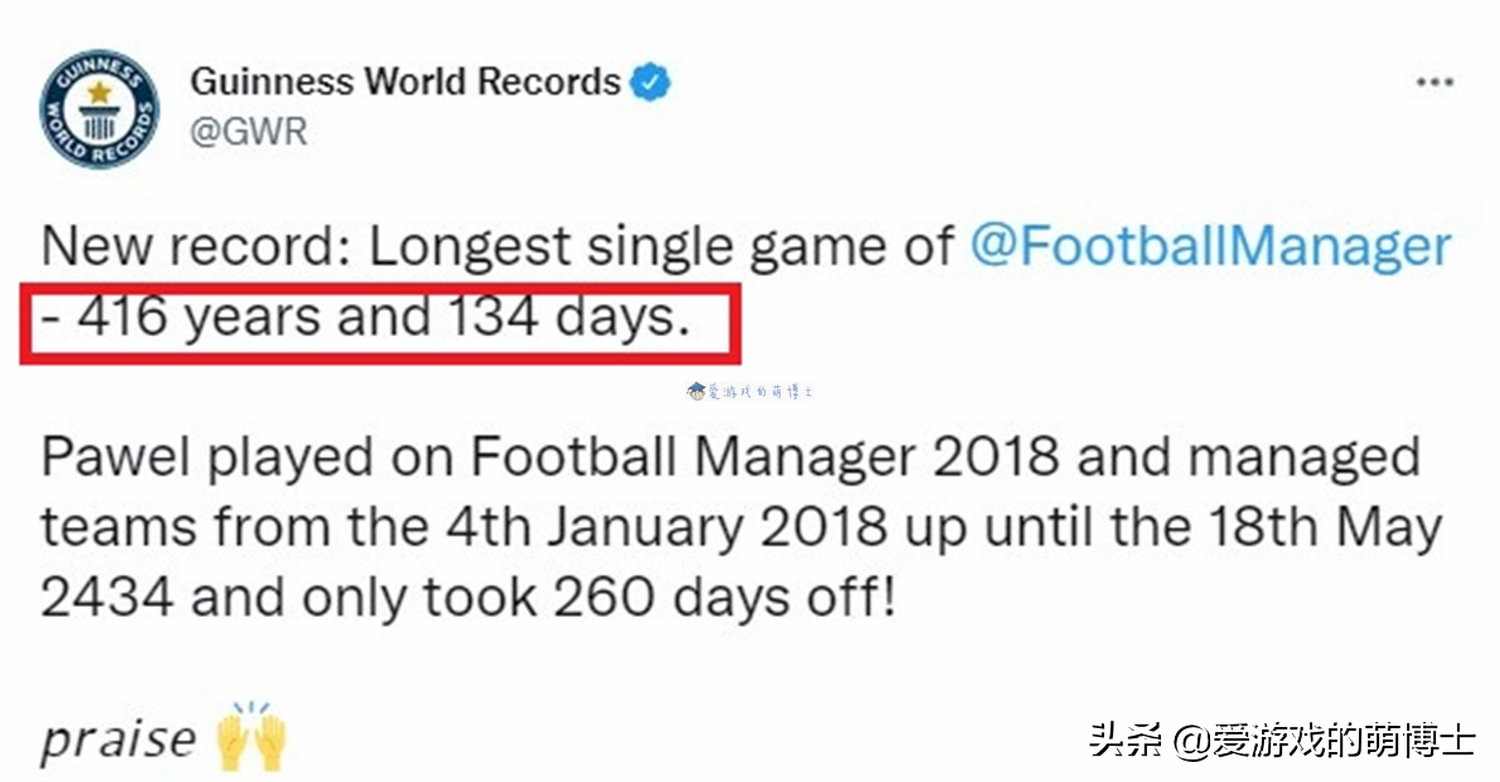This screenshot has height=782, width=1500.
Task: Click the blue verified badge
Action: 648,82
